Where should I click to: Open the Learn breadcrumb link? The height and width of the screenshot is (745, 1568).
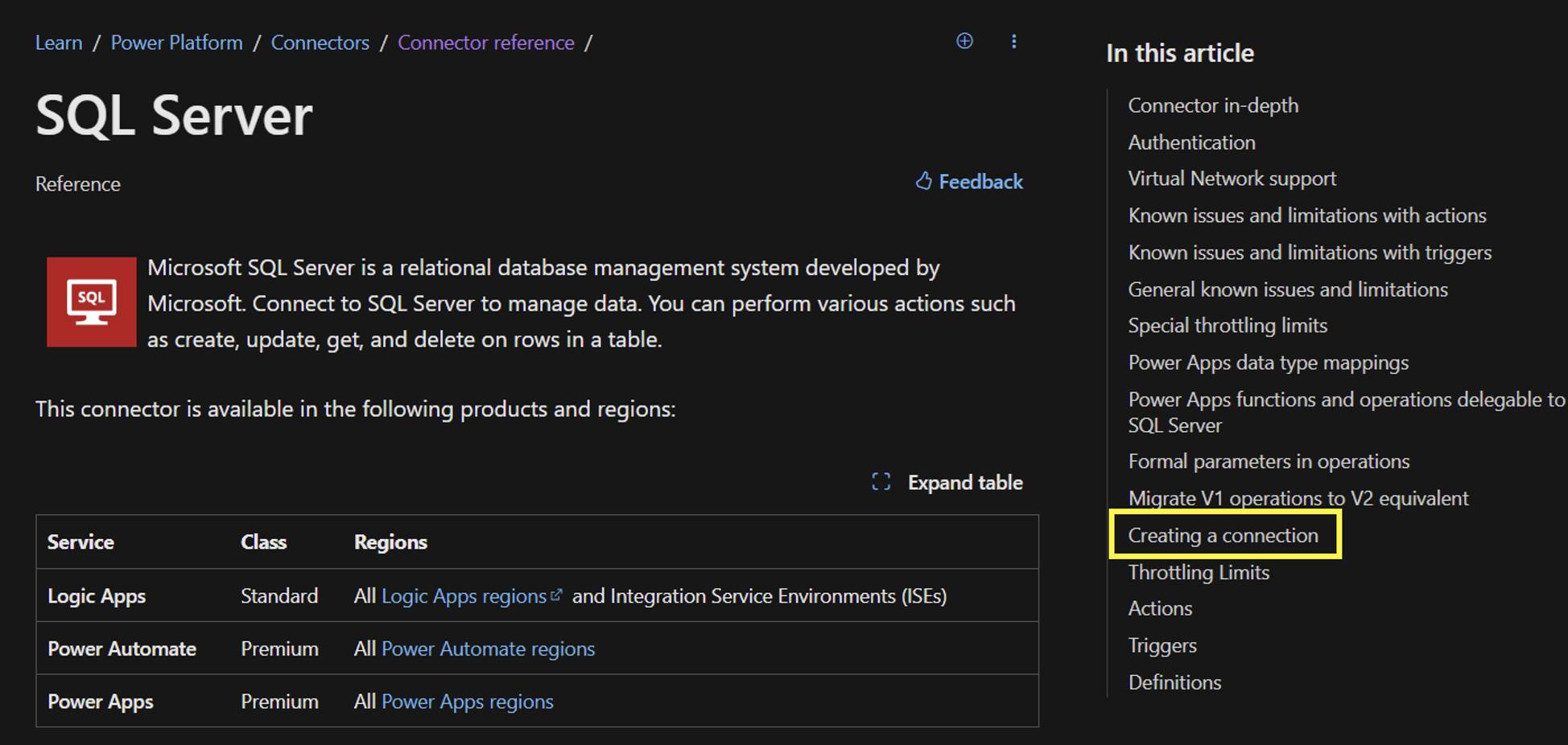59,43
